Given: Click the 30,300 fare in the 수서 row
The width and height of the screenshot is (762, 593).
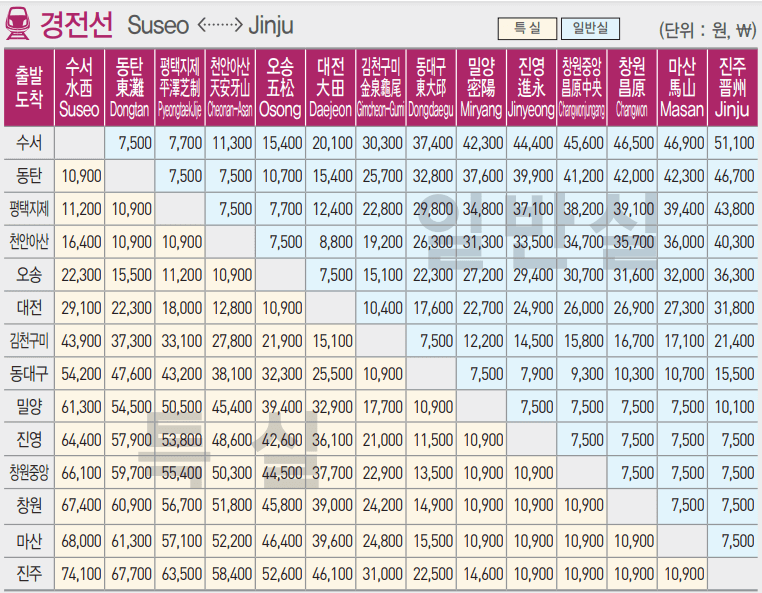Looking at the screenshot, I should [x=382, y=143].
